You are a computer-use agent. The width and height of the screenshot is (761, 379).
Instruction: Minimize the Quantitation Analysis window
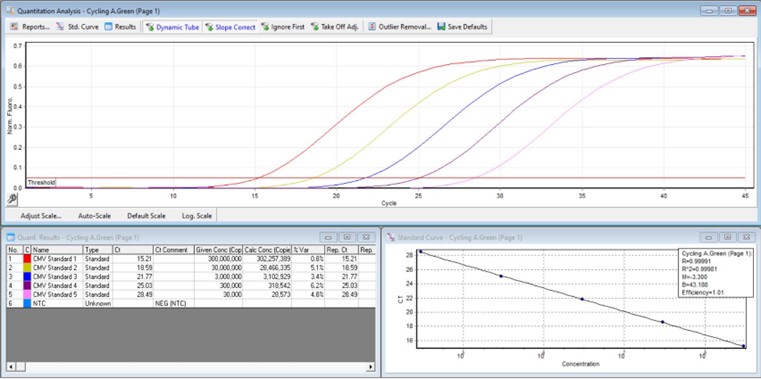(710, 11)
